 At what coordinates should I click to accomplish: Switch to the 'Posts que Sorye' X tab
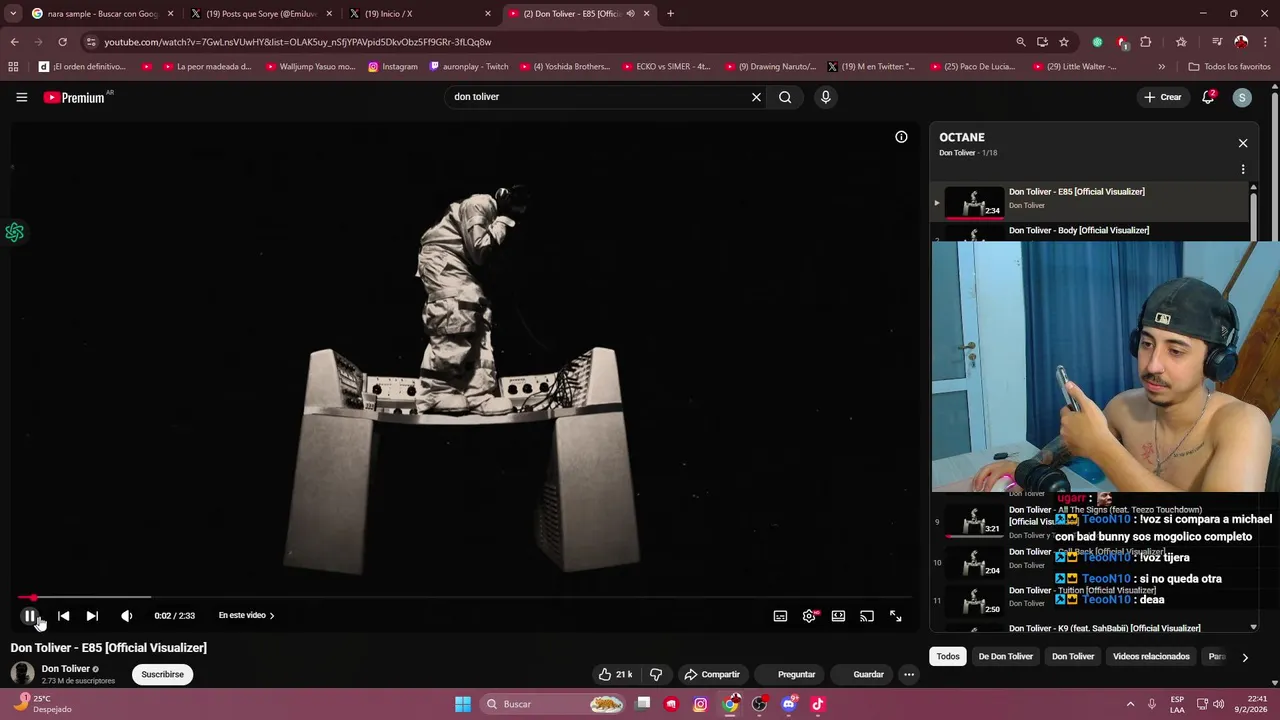[x=262, y=14]
